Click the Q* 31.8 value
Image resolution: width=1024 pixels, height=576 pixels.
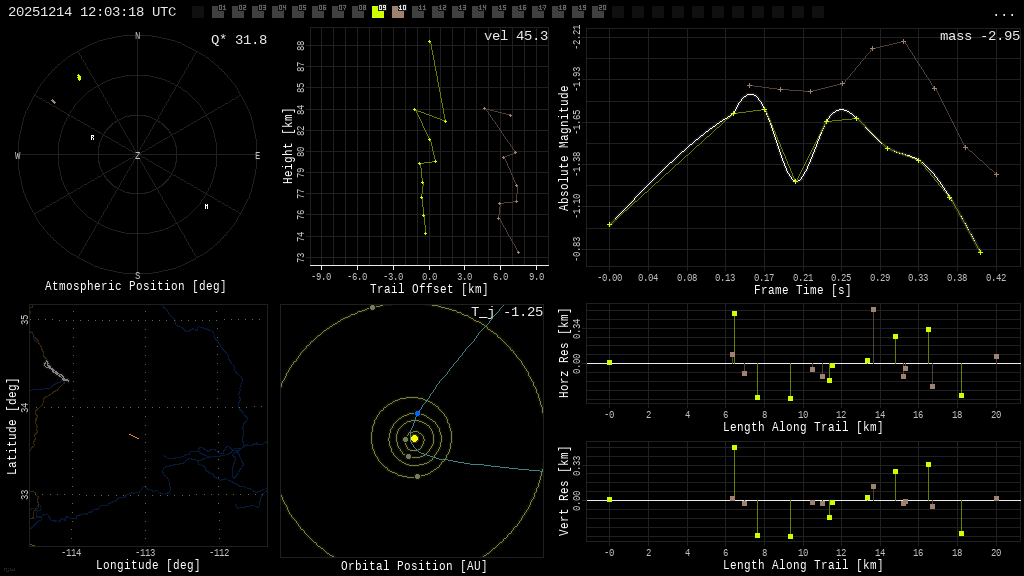click(x=239, y=40)
